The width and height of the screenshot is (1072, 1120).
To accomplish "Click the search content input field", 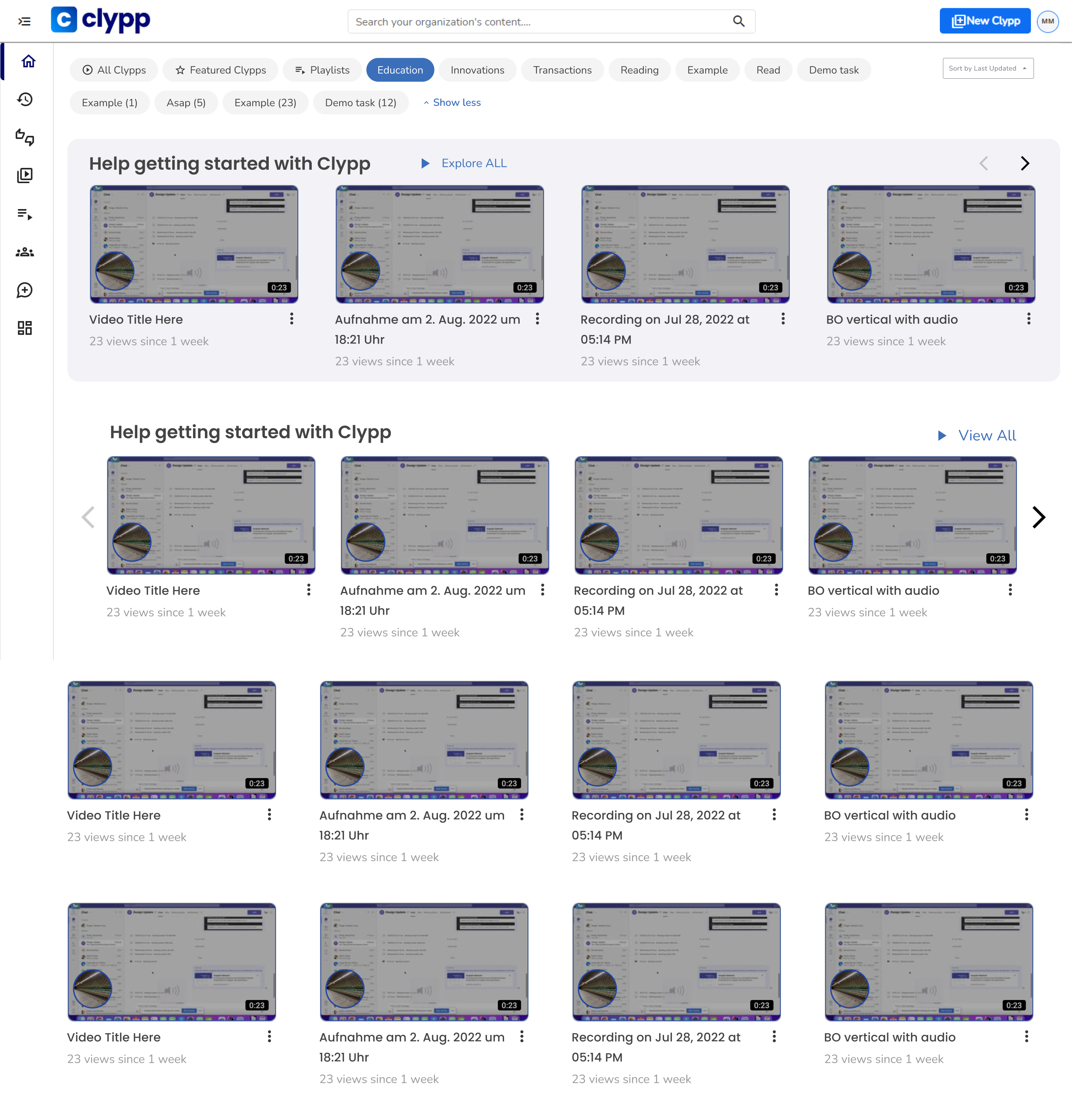I will click(x=537, y=22).
